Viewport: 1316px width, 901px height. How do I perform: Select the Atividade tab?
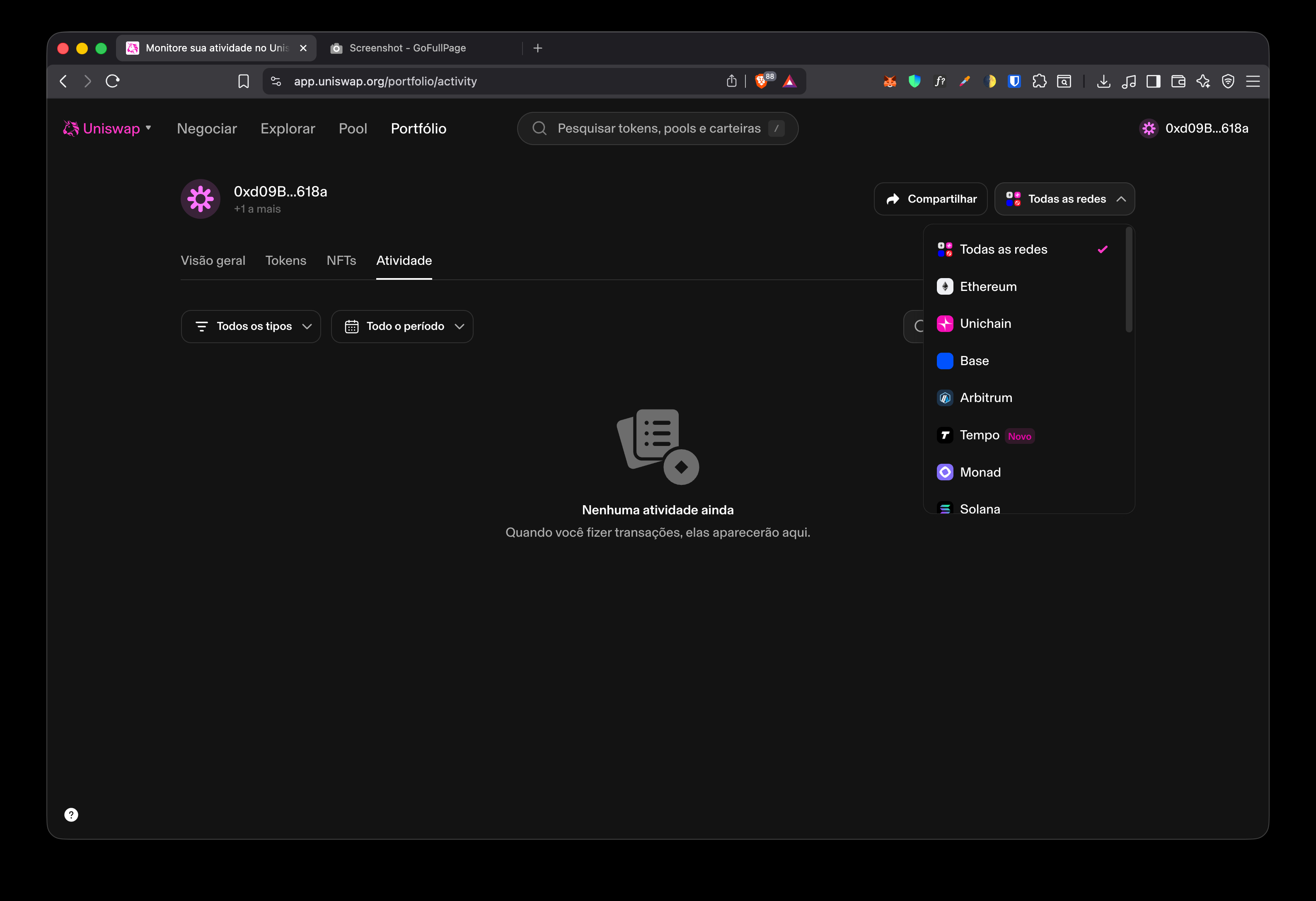(x=404, y=261)
